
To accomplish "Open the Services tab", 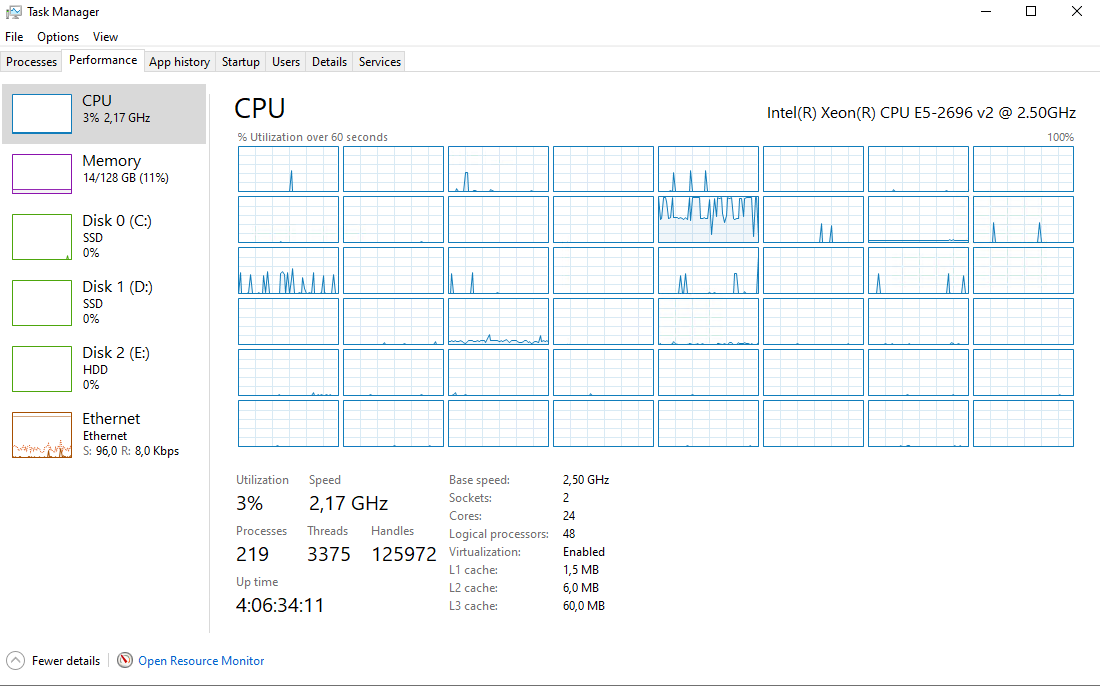I will 379,61.
